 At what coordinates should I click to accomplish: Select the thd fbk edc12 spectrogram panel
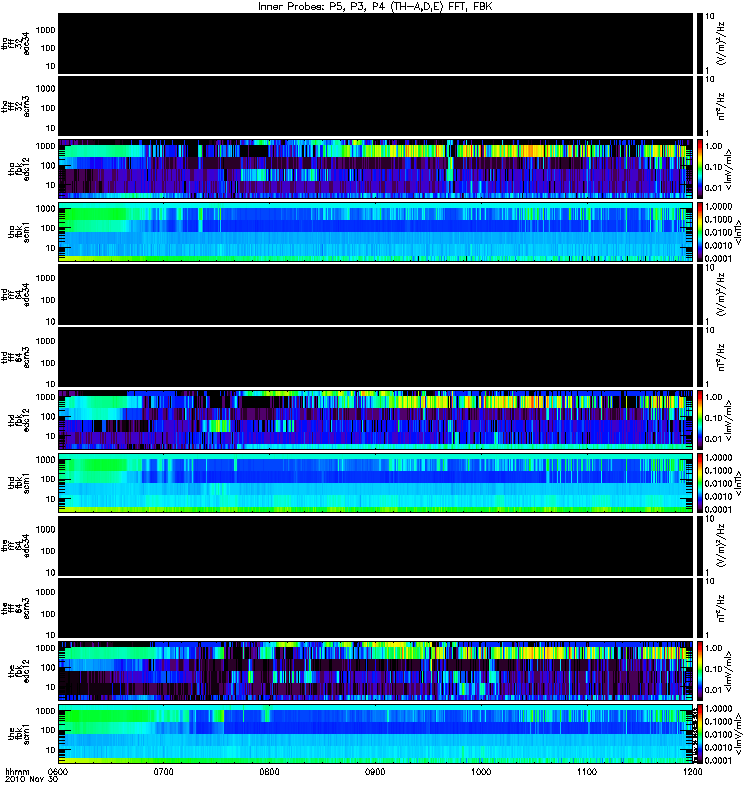(x=376, y=420)
